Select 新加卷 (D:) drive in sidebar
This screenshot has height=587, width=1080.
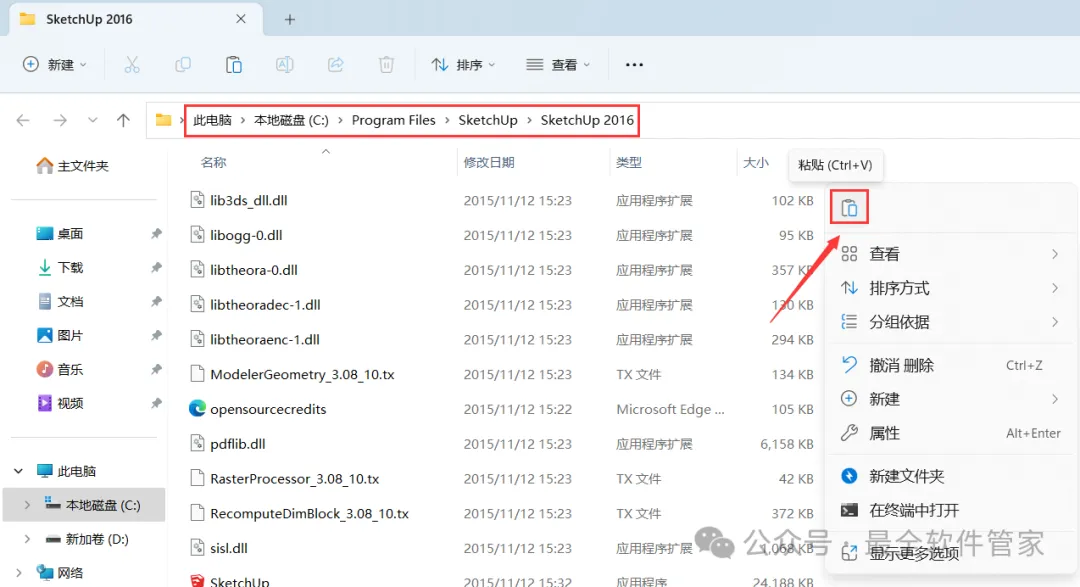point(87,539)
